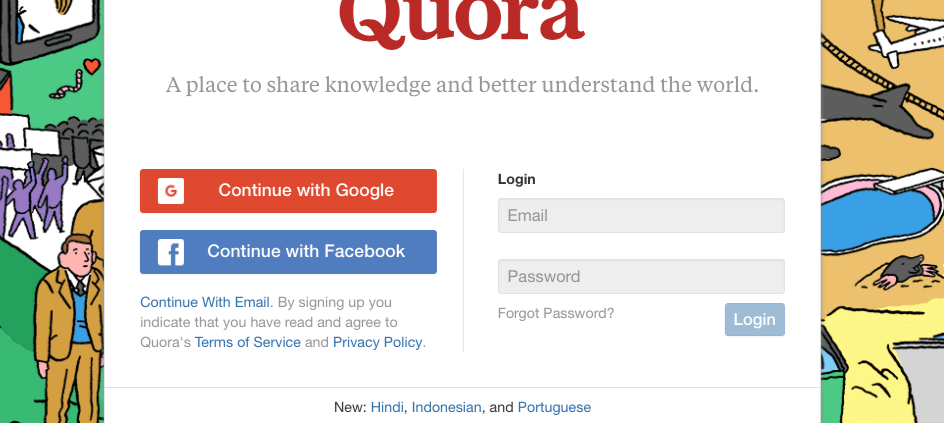Click the Quora logo
This screenshot has height=423, width=944.
(462, 21)
